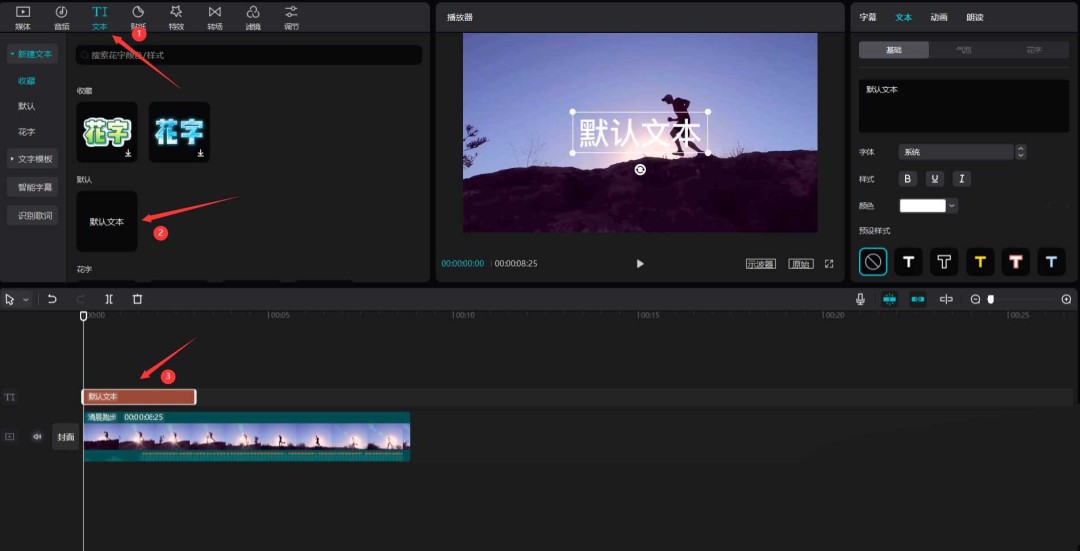Click the 封面 cover button on the track
The image size is (1080, 551).
click(x=66, y=436)
